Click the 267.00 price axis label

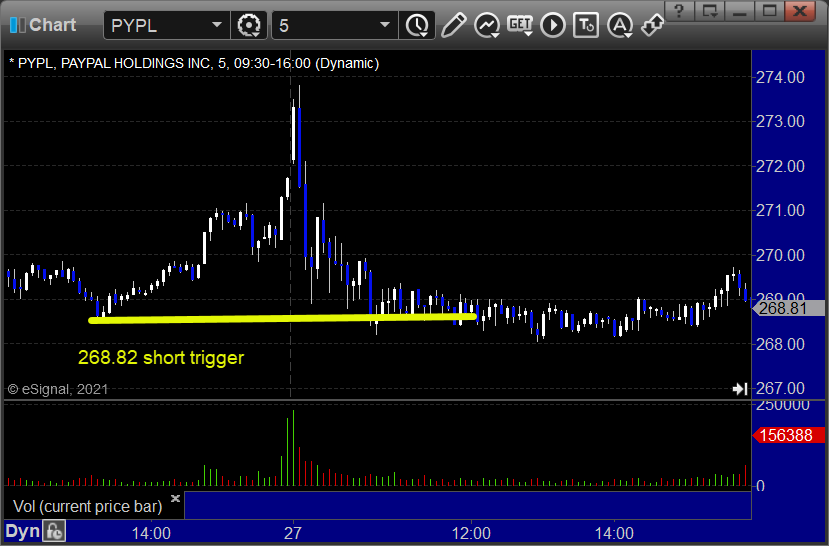click(x=780, y=388)
